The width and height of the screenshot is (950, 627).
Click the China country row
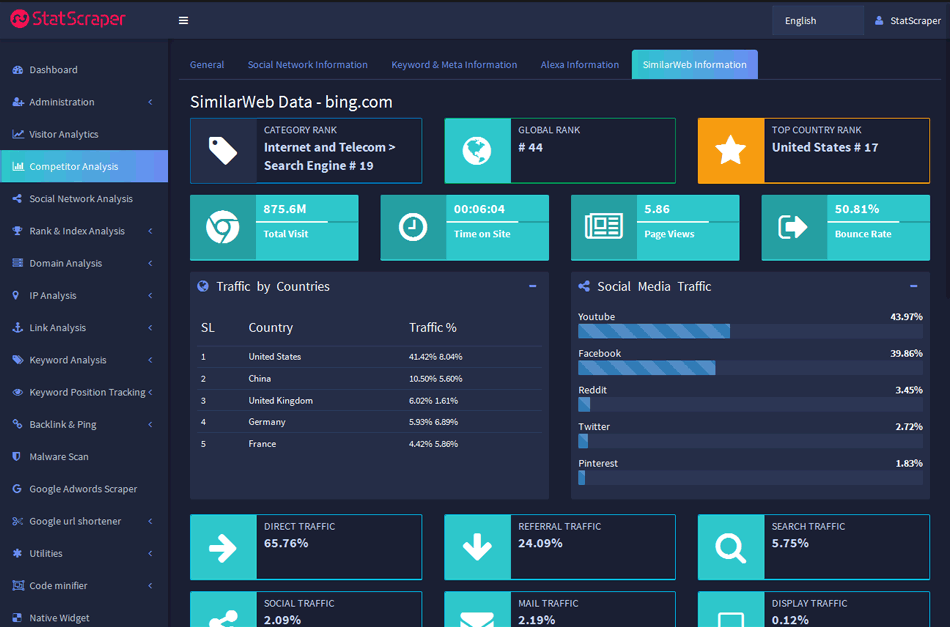369,379
